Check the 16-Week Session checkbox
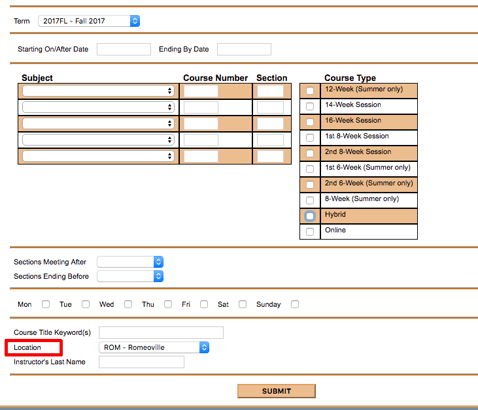This screenshot has width=478, height=410. pos(310,122)
